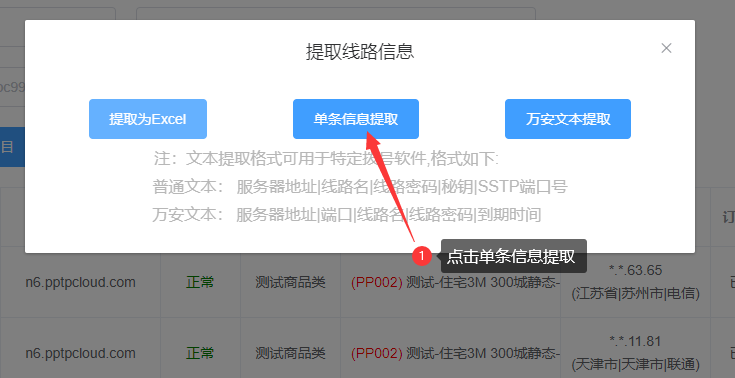Click the 单条信息提取 button
735x378 pixels.
click(356, 119)
